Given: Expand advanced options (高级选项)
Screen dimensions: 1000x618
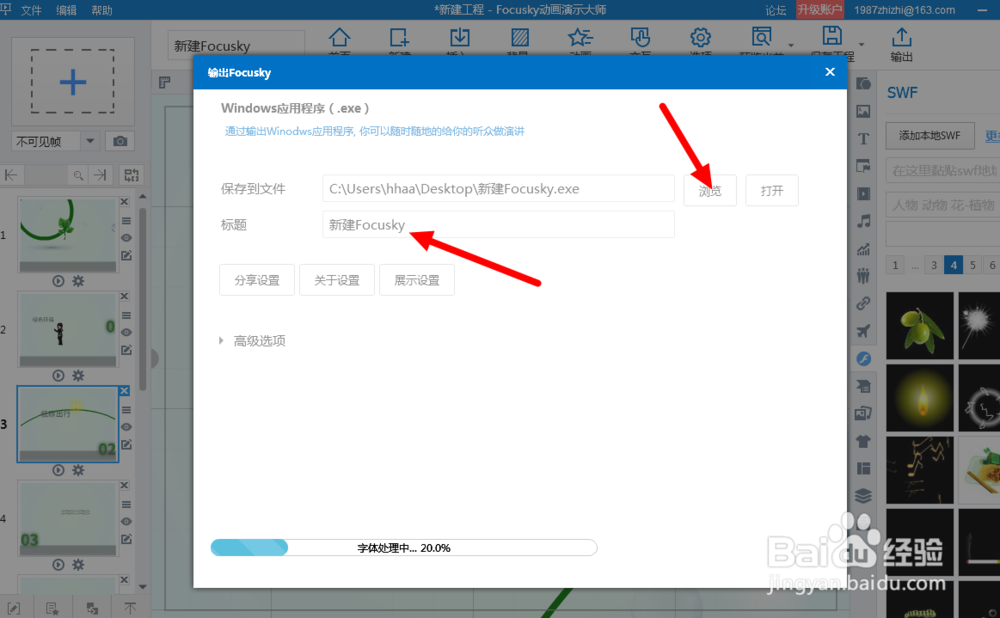Looking at the screenshot, I should pos(253,341).
